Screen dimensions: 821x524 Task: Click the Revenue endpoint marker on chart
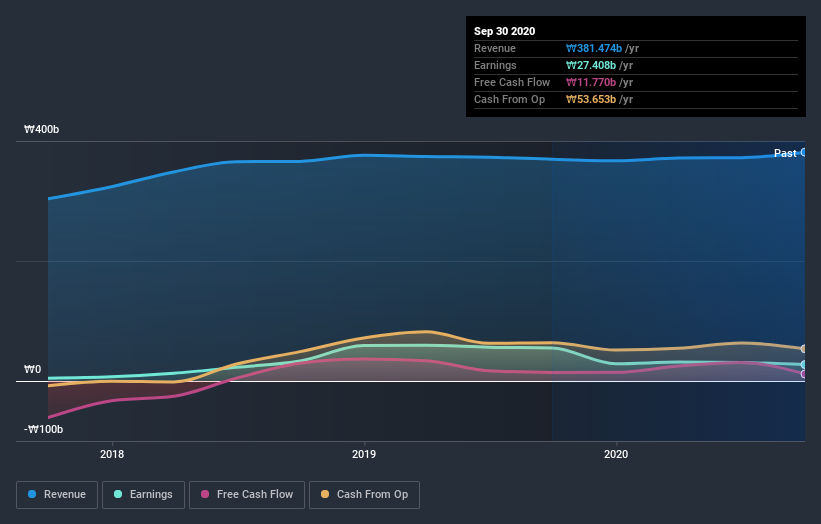pyautogui.click(x=804, y=152)
